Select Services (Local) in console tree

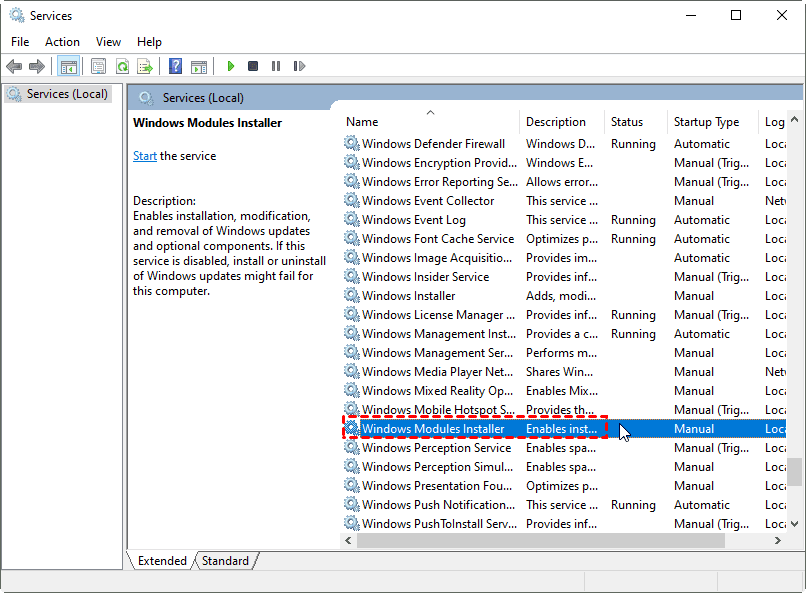(58, 94)
